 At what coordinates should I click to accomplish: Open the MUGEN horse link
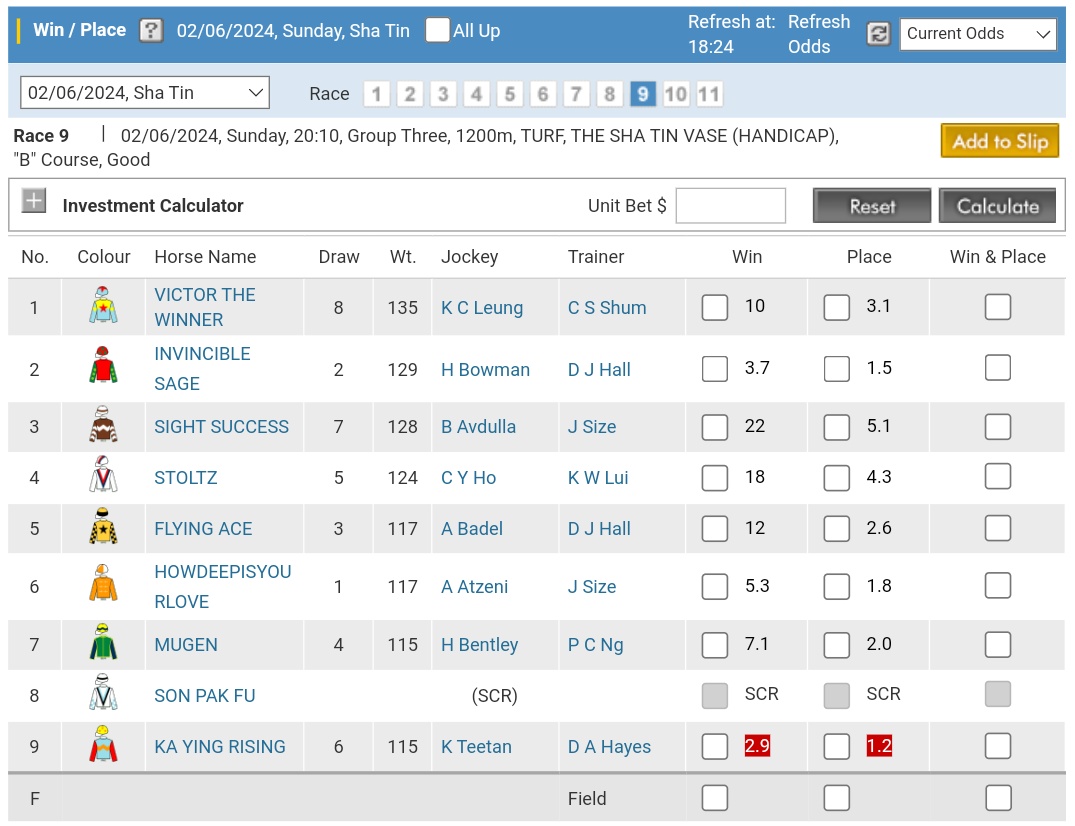point(186,644)
